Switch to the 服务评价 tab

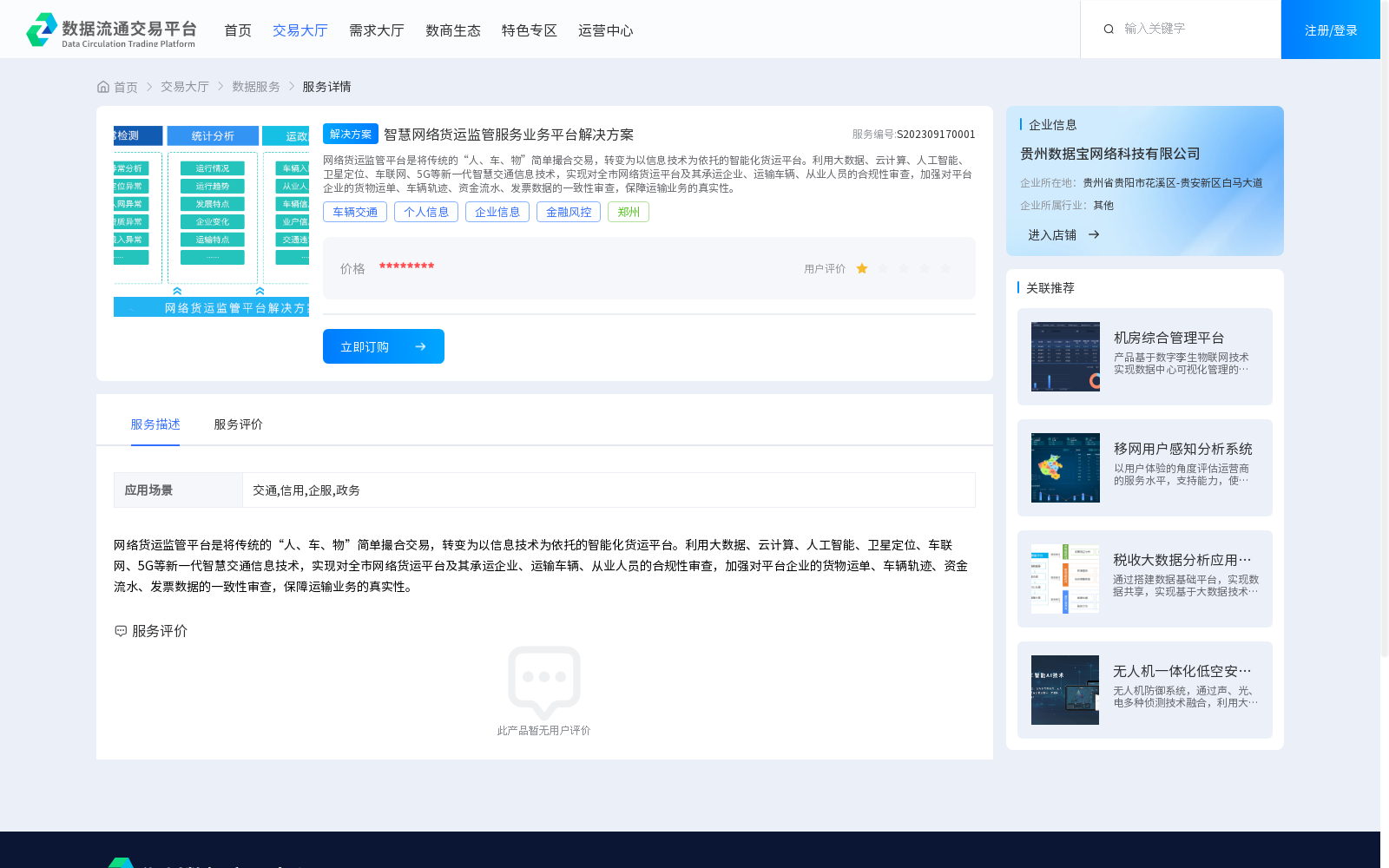point(238,424)
